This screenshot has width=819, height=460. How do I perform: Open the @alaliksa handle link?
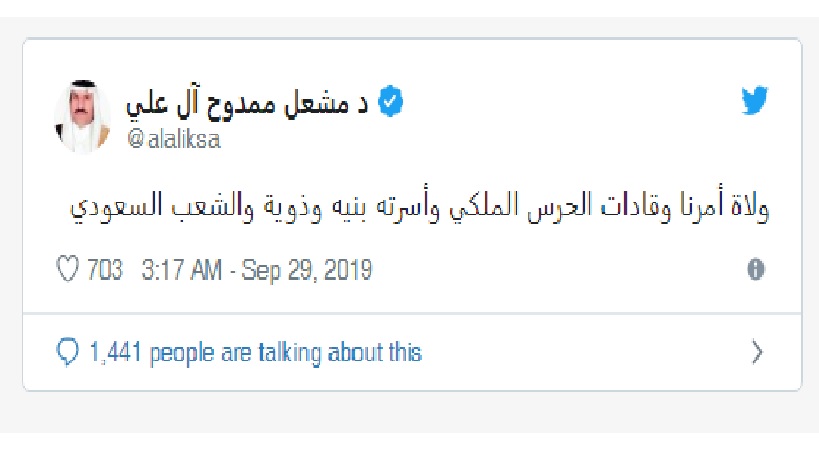pos(174,139)
